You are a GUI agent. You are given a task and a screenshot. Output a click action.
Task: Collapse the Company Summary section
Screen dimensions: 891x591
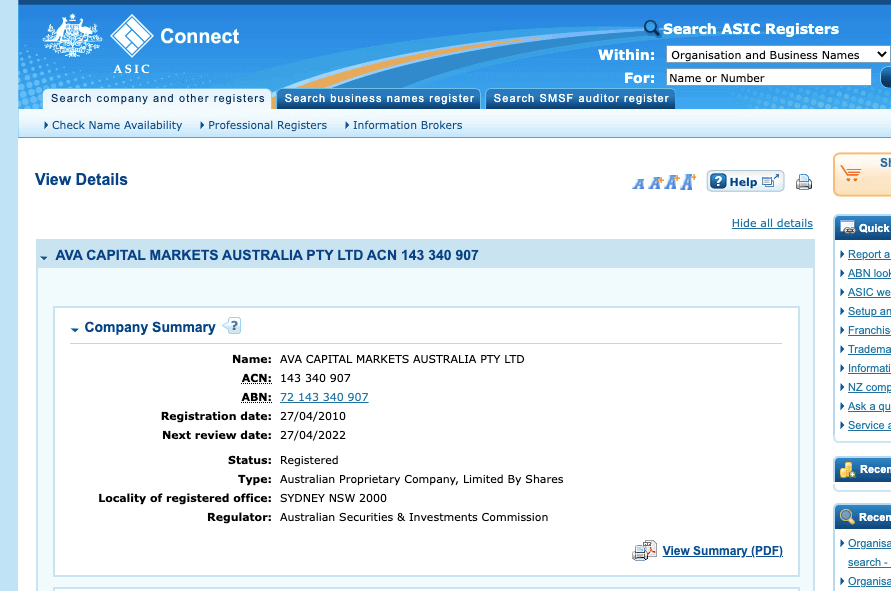click(74, 329)
